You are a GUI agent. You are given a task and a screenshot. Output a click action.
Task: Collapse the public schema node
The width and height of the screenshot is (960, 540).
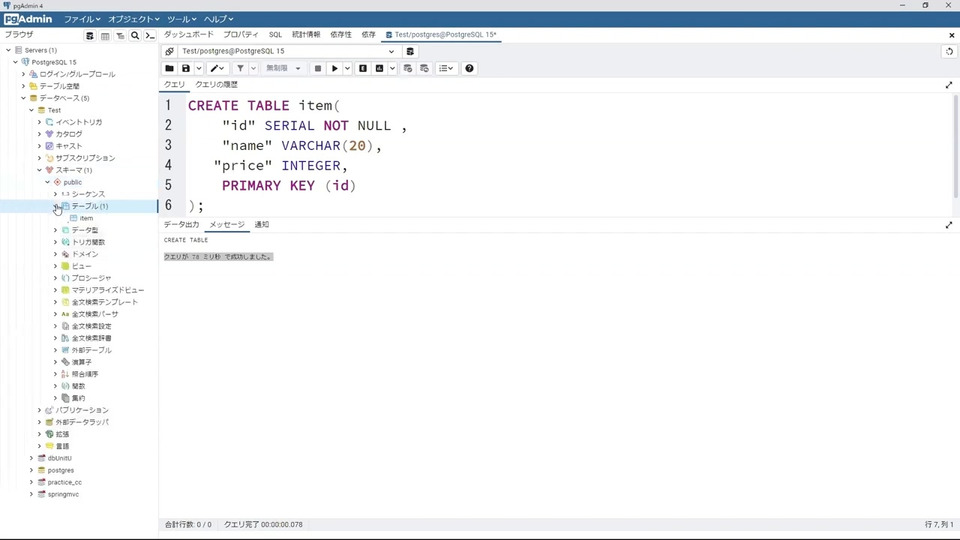48,182
